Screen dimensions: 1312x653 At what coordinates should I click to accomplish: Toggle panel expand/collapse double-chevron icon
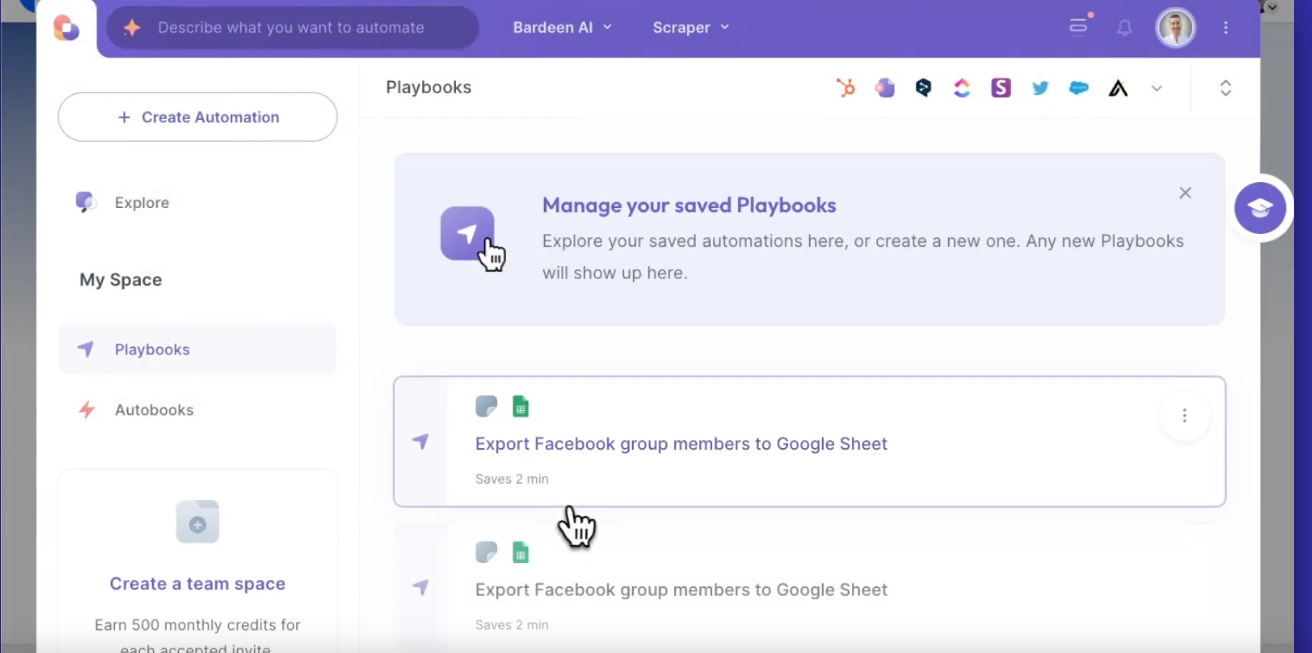[1225, 88]
